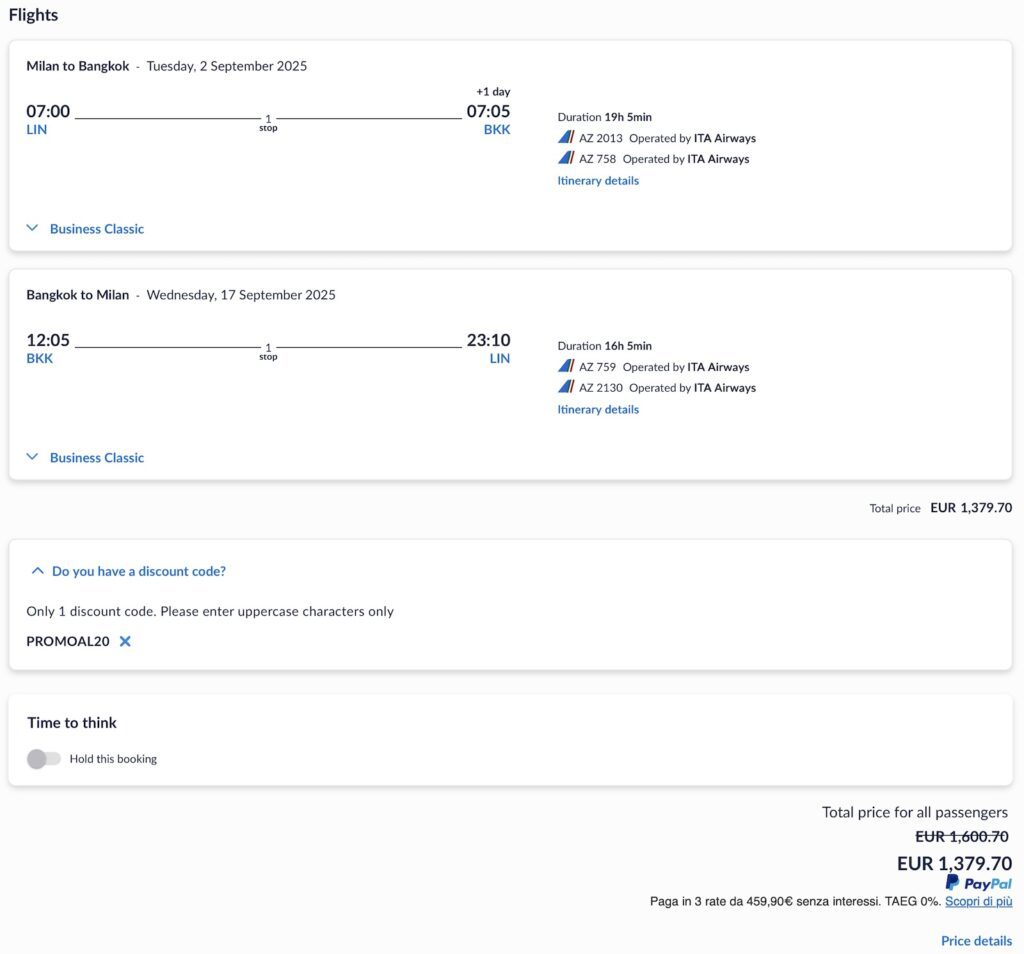Collapse the Do you have a discount code section
This screenshot has width=1024, height=954.
click(129, 571)
